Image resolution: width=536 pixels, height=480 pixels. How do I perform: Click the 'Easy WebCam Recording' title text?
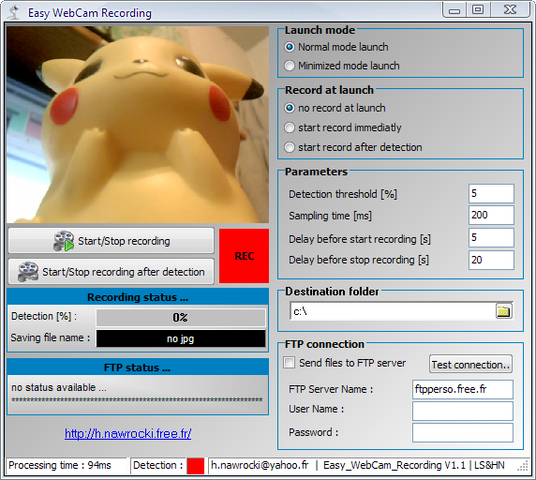(x=90, y=13)
